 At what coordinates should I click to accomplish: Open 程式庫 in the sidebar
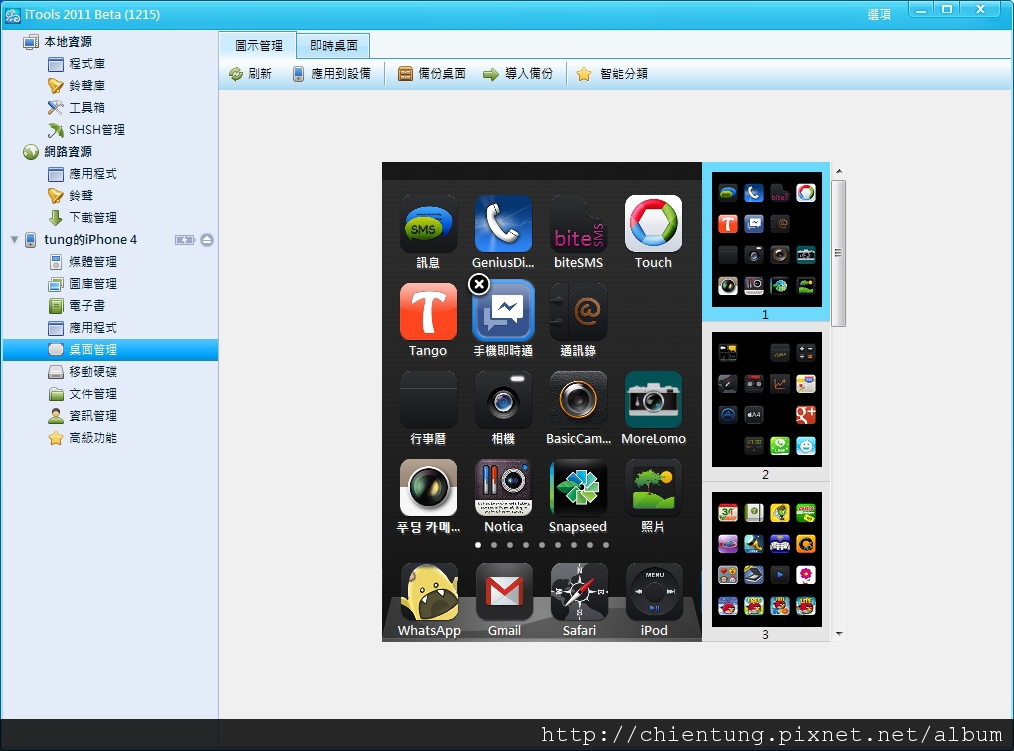87,64
